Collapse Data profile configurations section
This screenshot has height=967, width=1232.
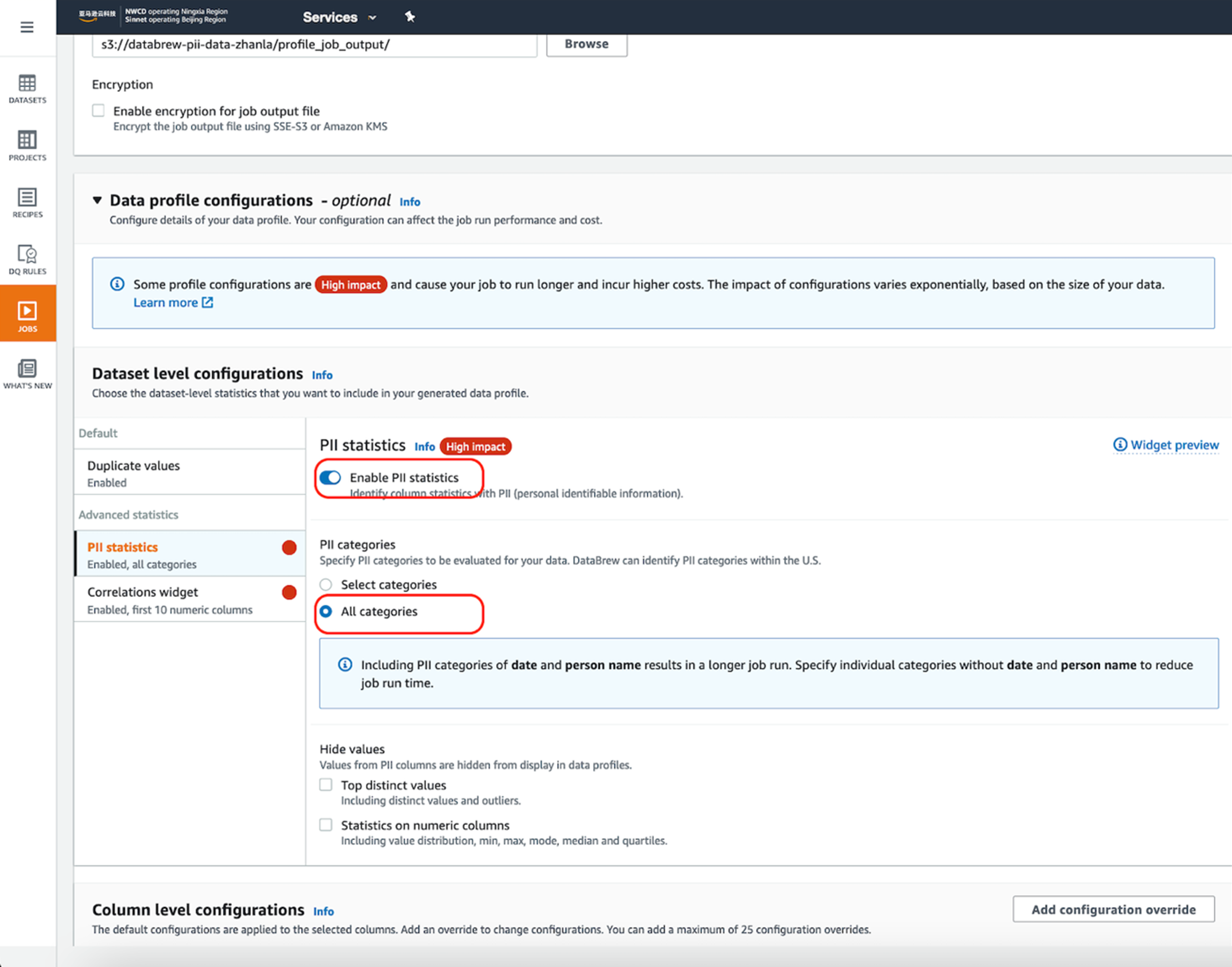click(97, 201)
